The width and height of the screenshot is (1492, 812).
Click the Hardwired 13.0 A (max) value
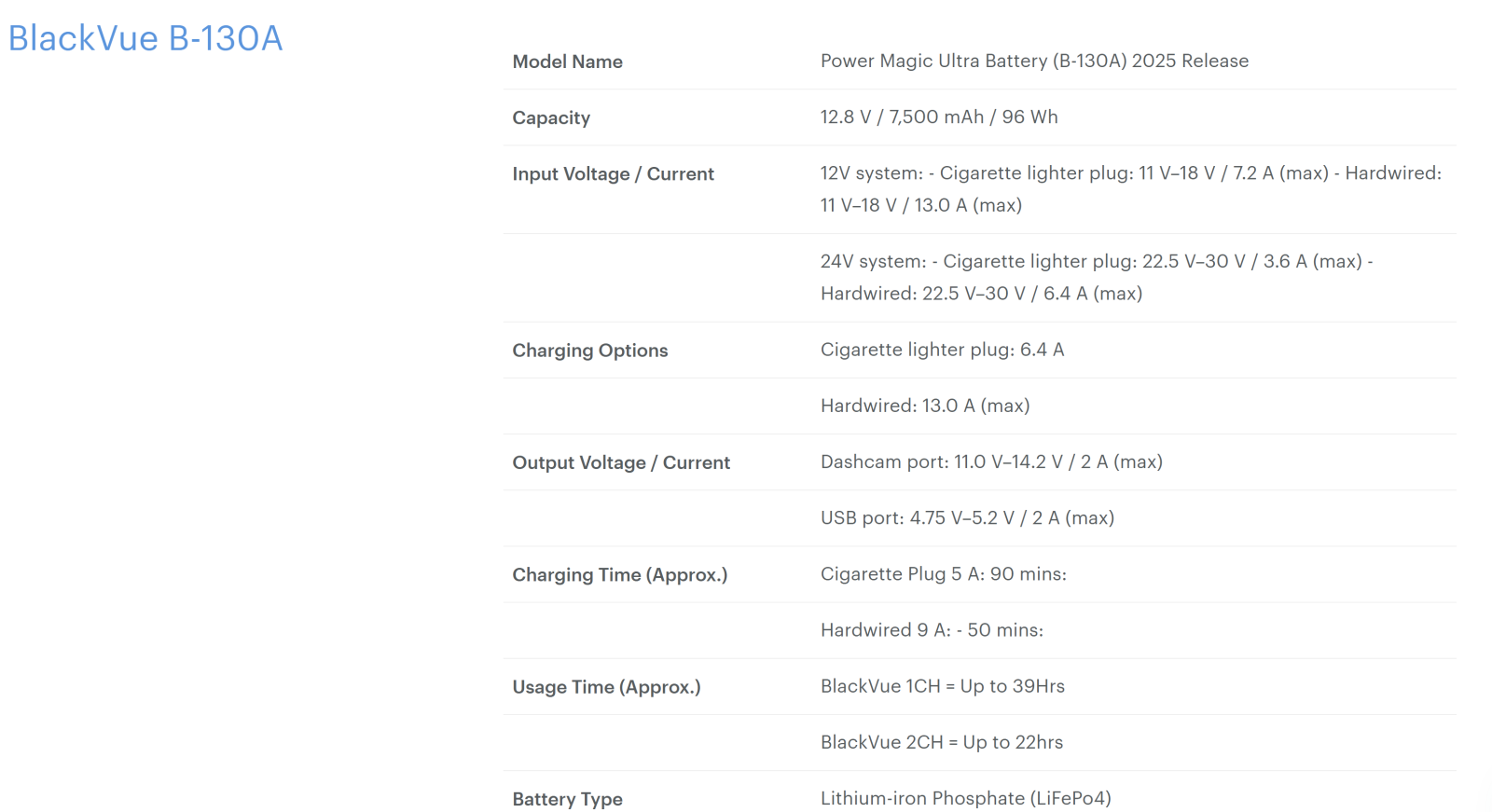tap(924, 406)
